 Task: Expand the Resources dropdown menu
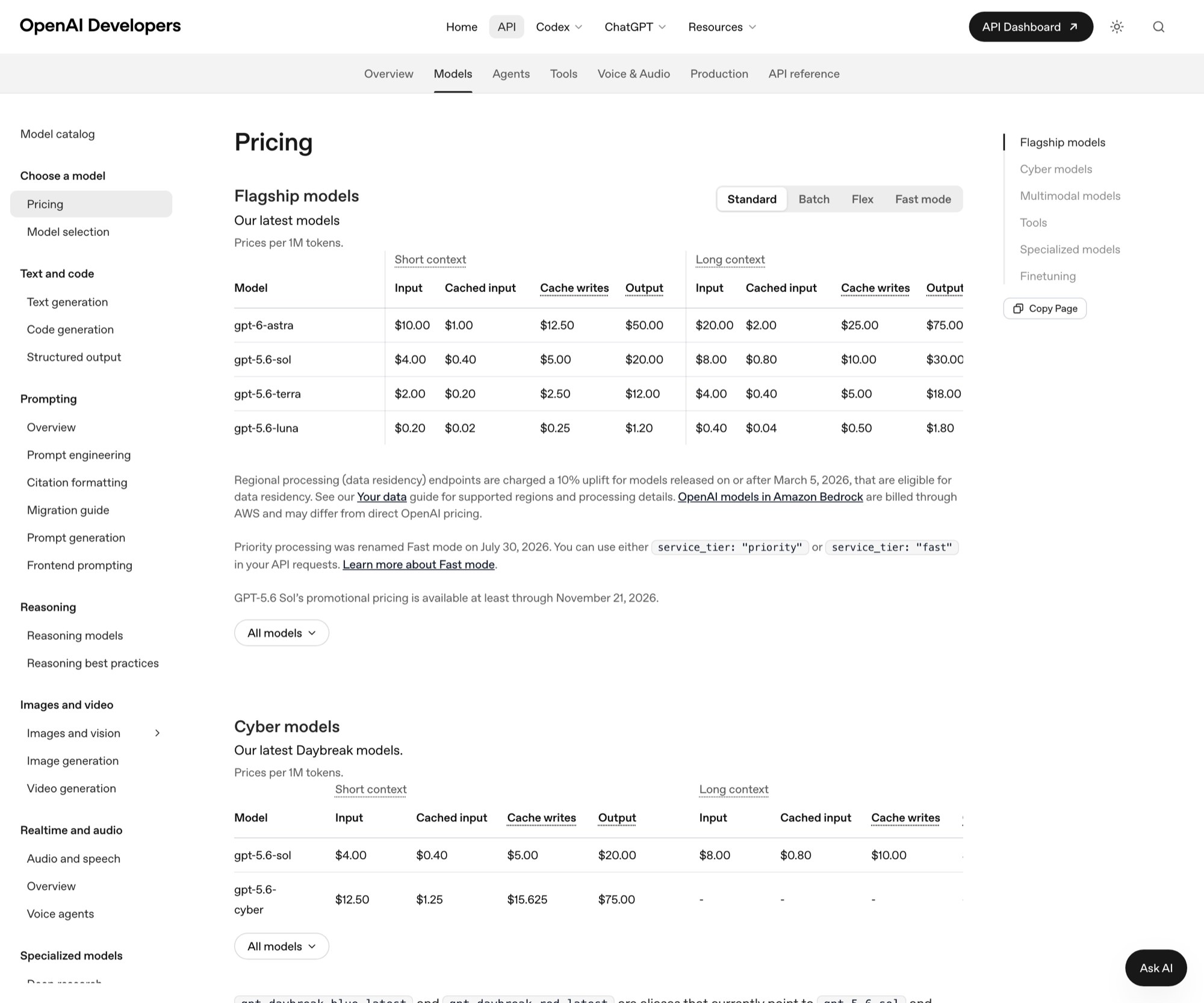(x=722, y=26)
